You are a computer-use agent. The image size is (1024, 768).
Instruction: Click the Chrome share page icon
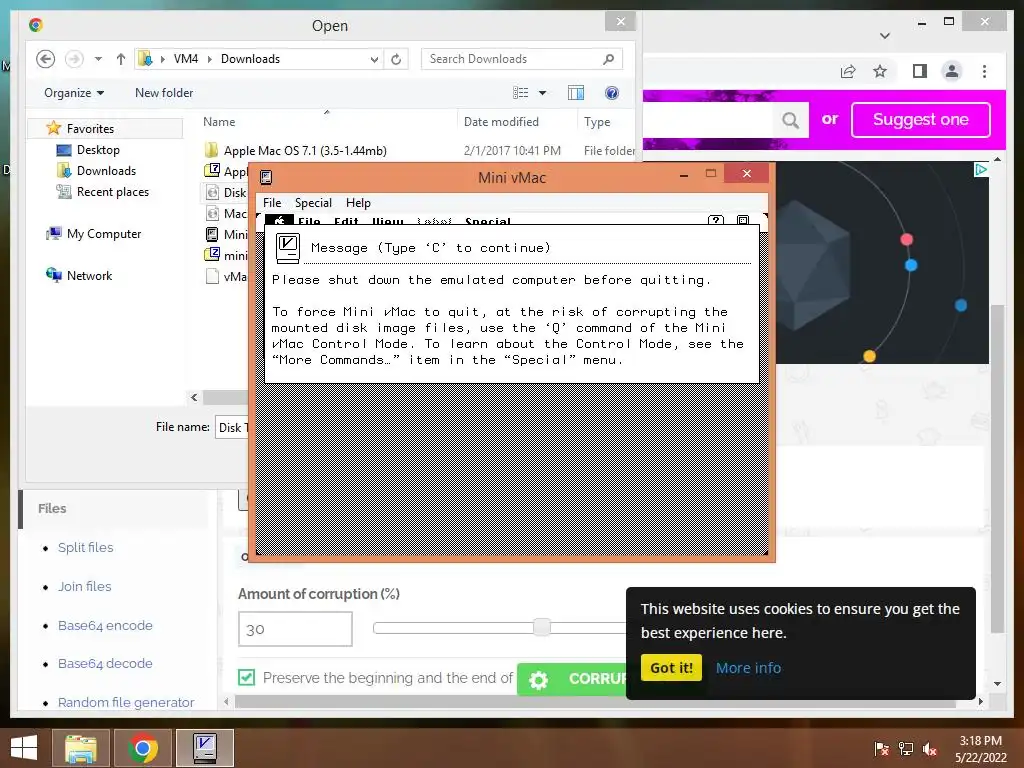[x=848, y=71]
